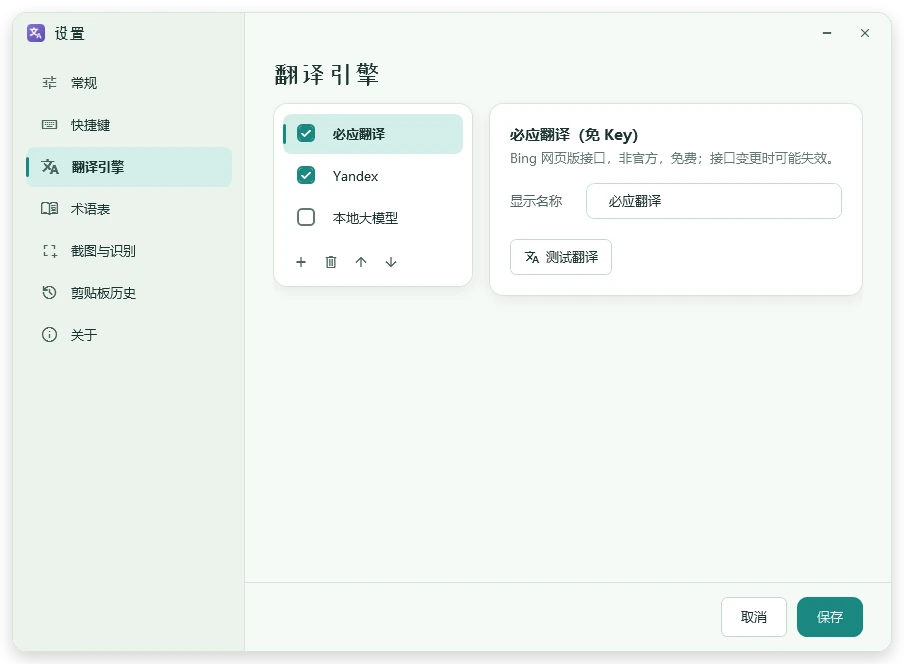904x664 pixels.
Task: Open 剪贴板历史 settings
Action: (x=129, y=293)
